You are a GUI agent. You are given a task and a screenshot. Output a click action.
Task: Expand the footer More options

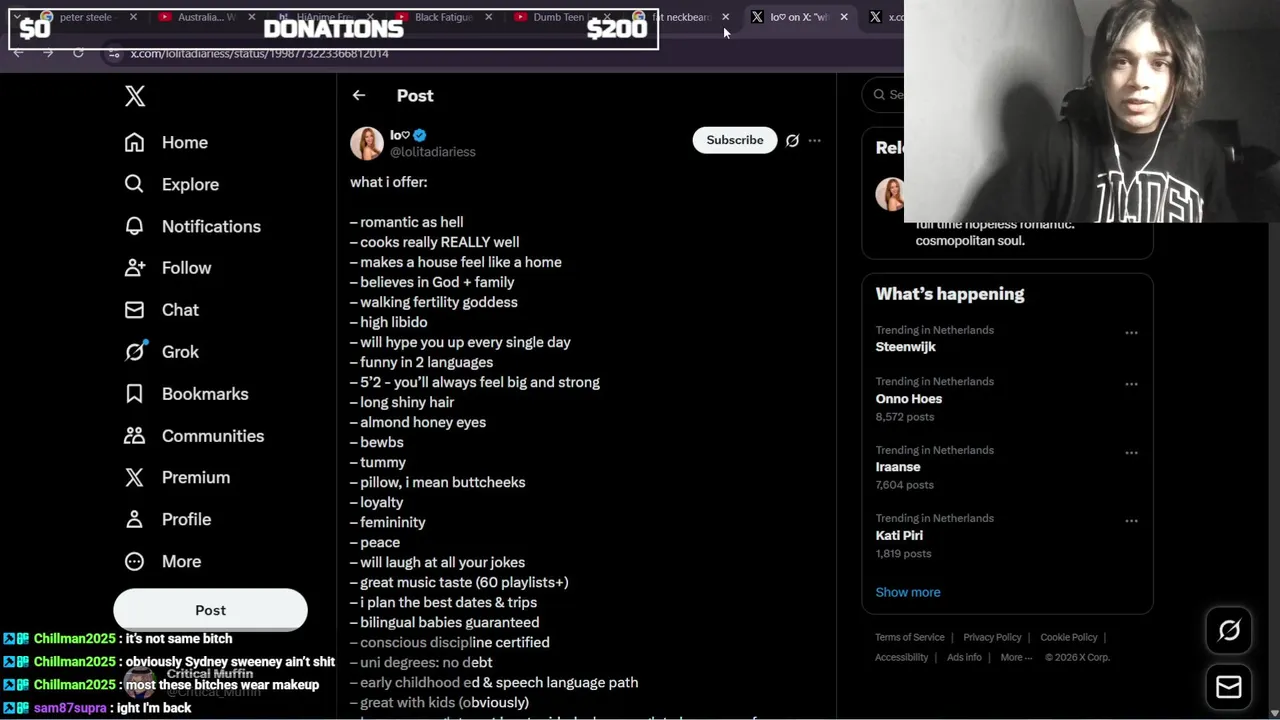1016,658
